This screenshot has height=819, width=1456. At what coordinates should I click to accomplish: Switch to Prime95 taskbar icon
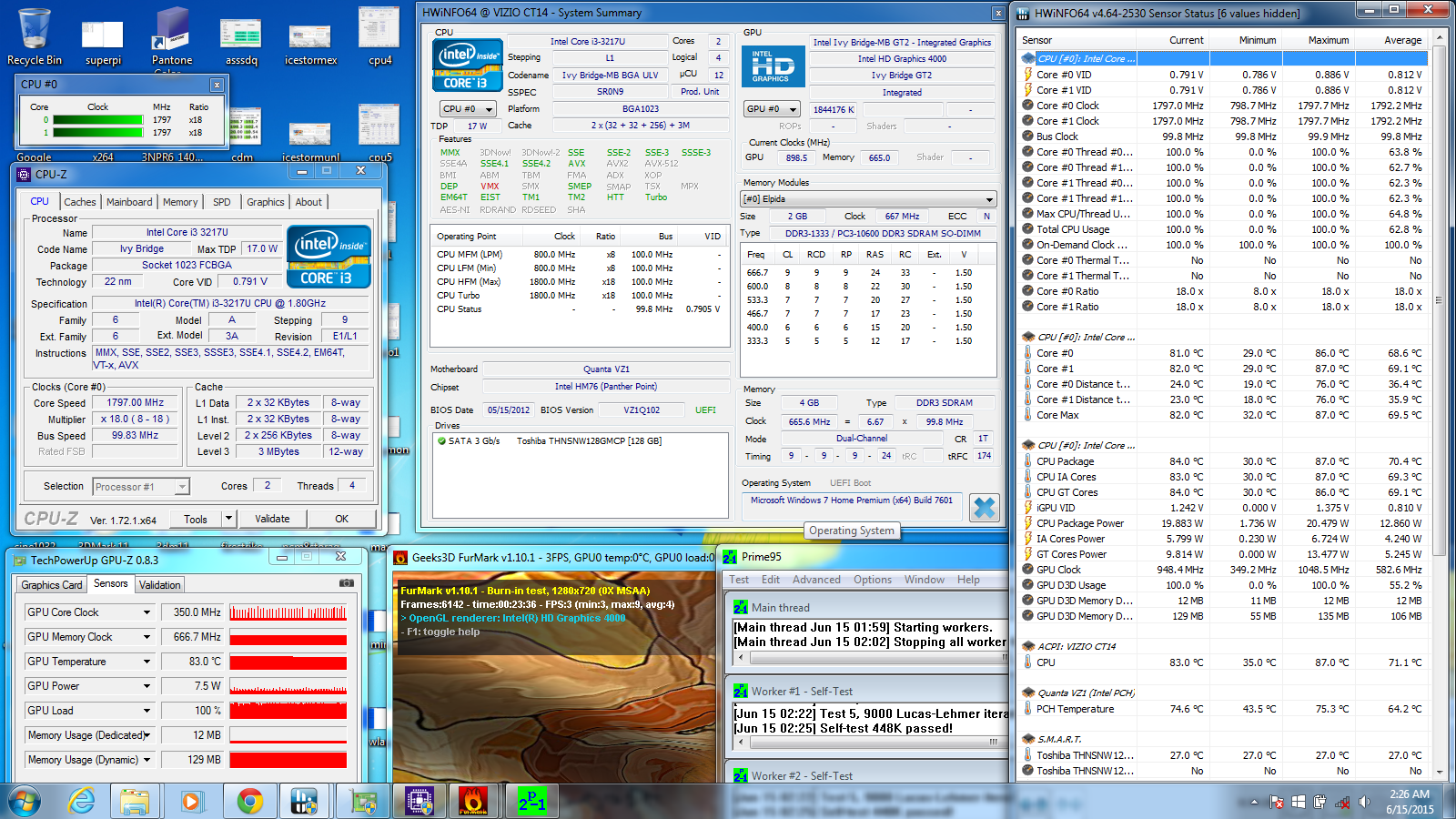coord(531,801)
